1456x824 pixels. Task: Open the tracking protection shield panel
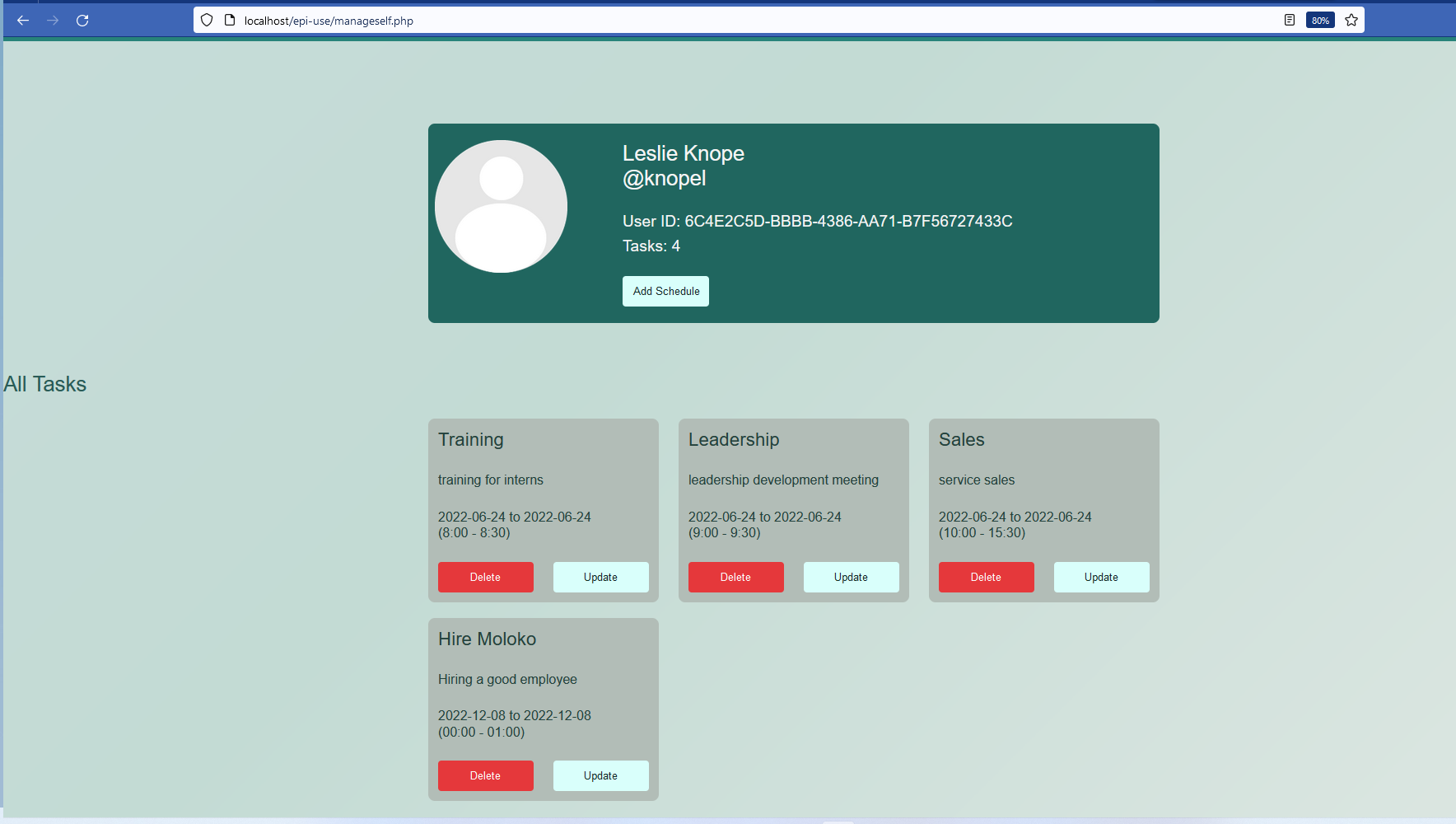coord(207,20)
